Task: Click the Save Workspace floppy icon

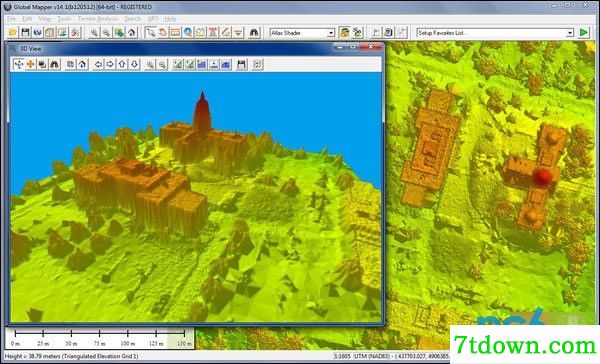Action: click(x=25, y=33)
